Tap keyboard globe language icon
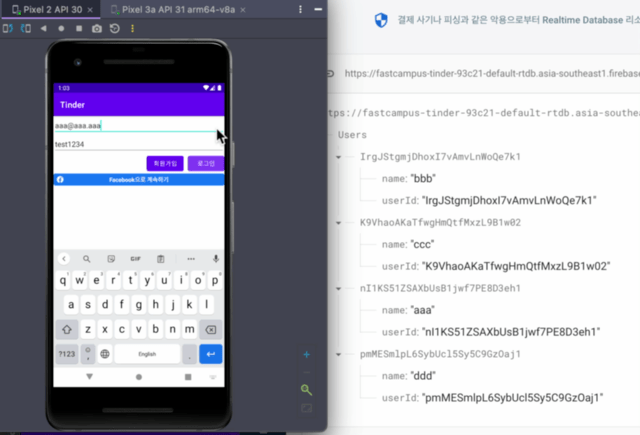The width and height of the screenshot is (640, 435). [105, 354]
